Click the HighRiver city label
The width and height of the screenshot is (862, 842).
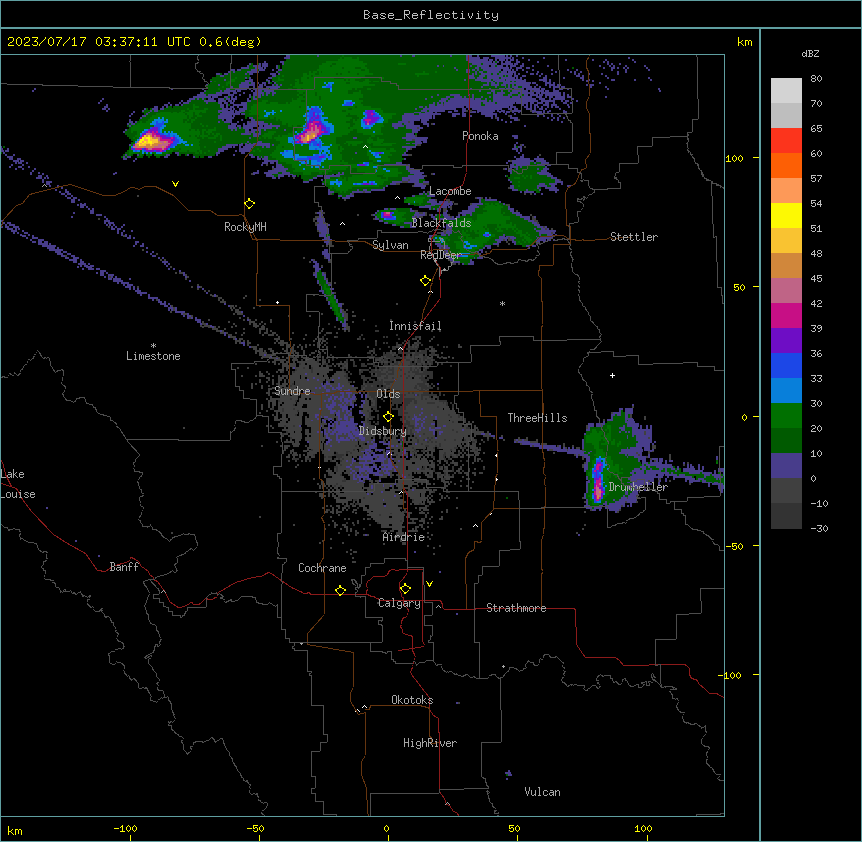430,743
